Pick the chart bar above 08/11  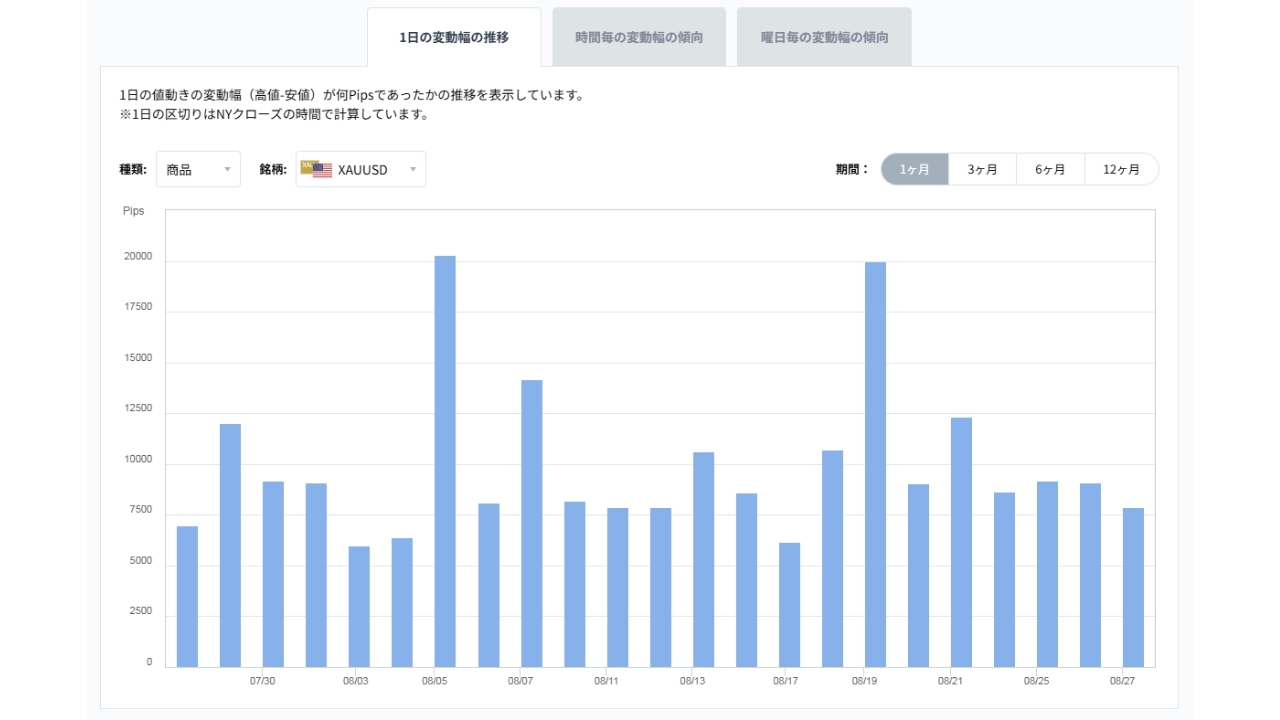[x=617, y=587]
